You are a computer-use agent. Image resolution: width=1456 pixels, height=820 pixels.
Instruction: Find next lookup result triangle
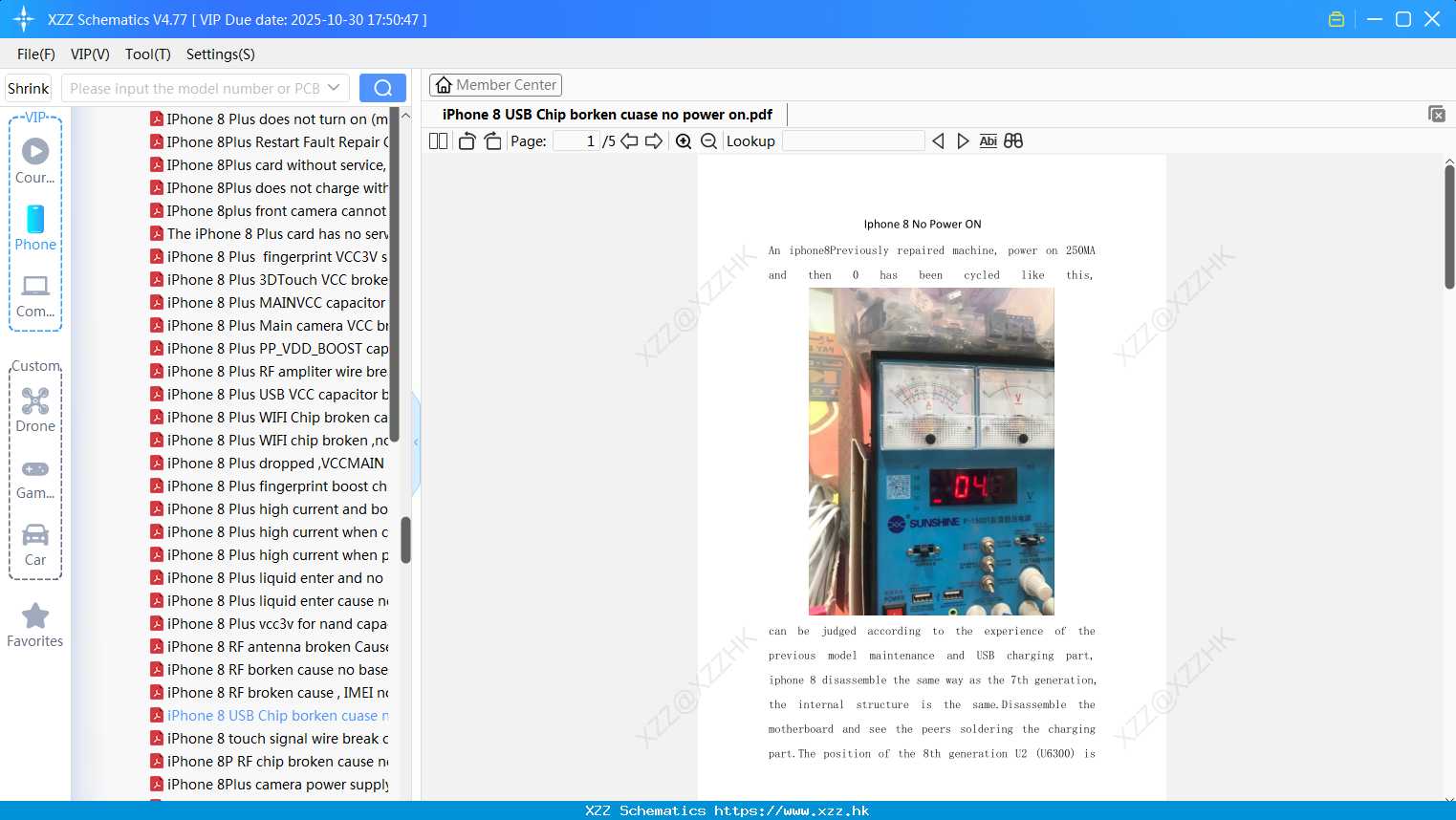(x=963, y=140)
